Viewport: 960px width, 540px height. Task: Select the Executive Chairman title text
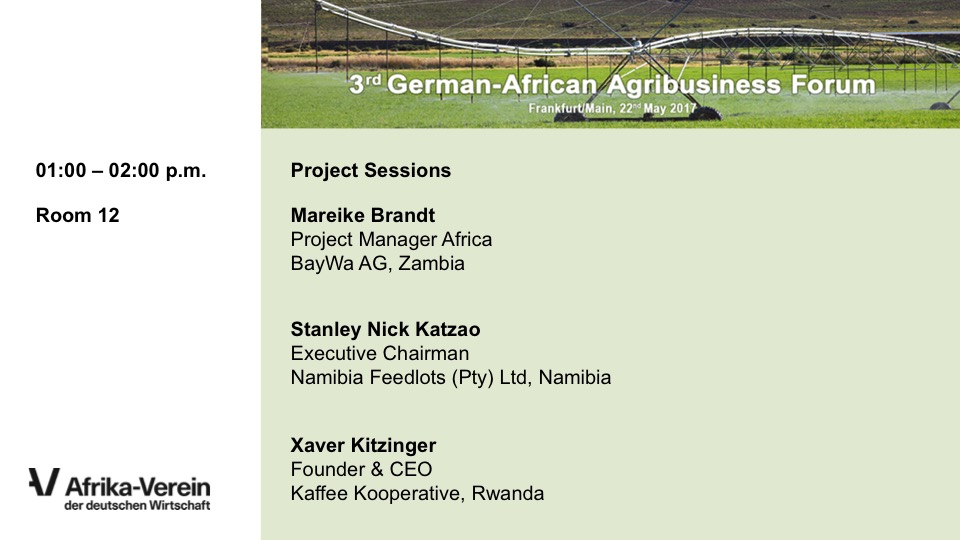379,353
